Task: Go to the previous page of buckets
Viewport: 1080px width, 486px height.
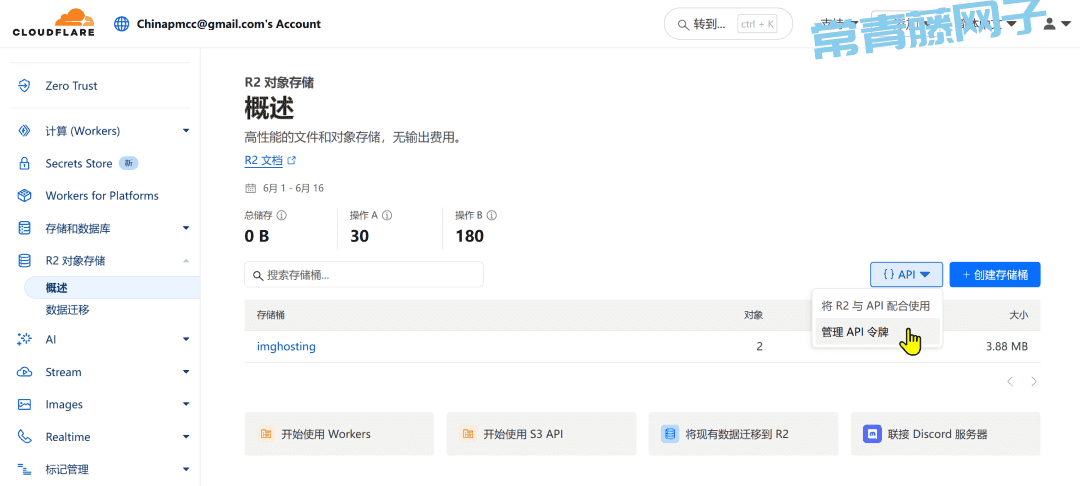Action: coord(1010,381)
